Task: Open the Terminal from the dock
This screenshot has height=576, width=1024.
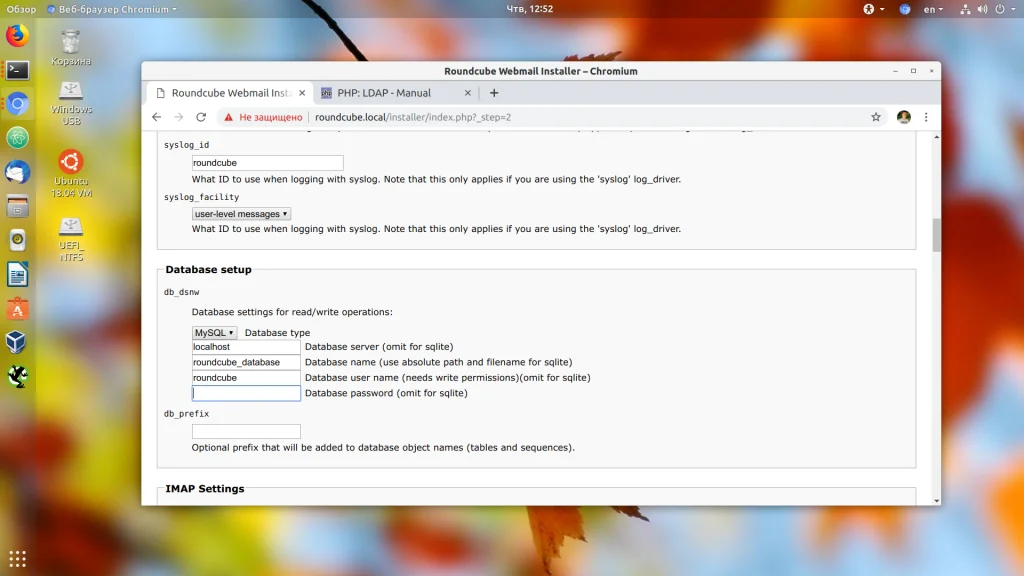Action: pos(18,69)
